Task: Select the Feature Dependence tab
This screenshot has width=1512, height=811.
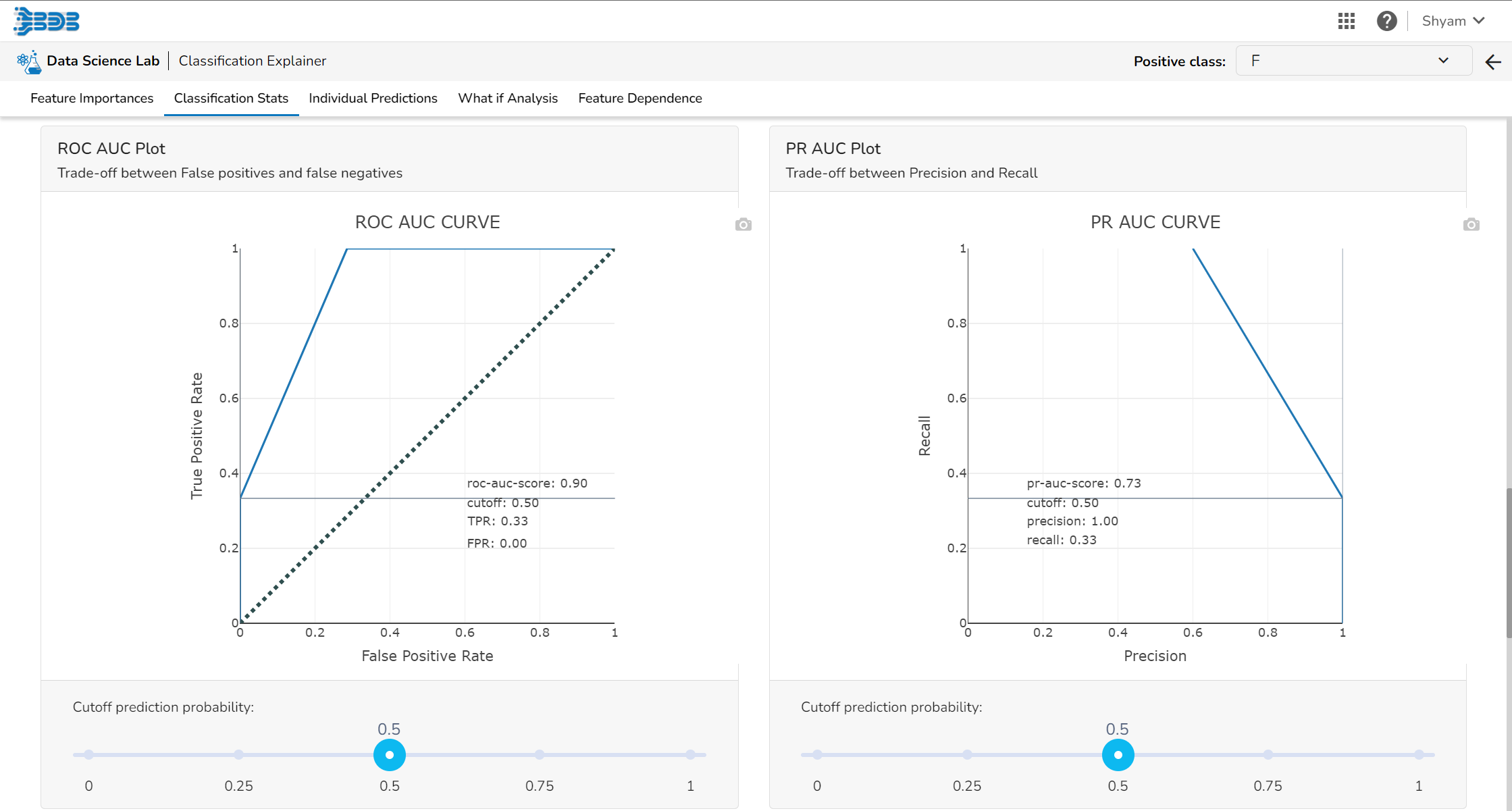Action: [640, 98]
